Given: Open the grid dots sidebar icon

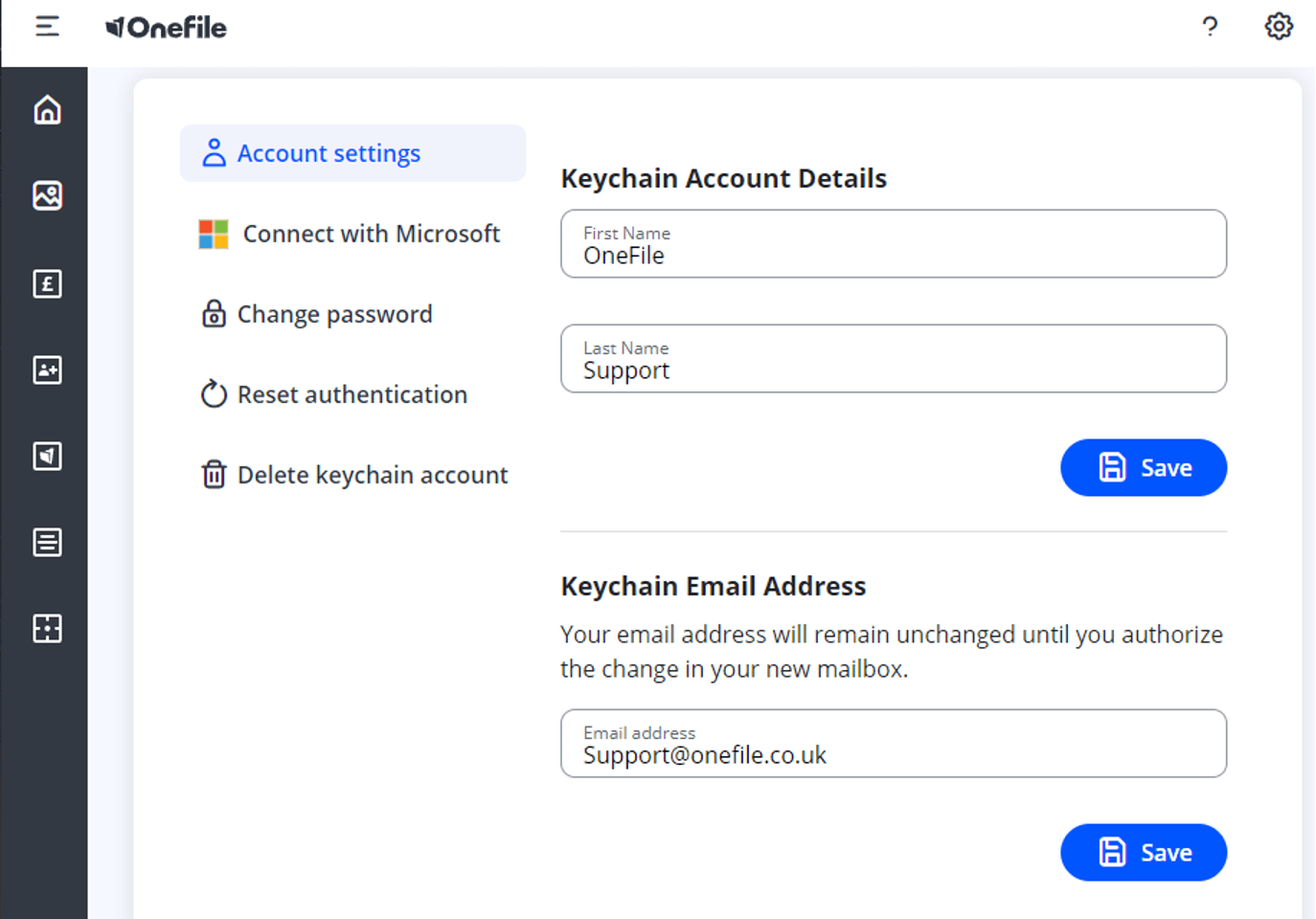Looking at the screenshot, I should (x=47, y=628).
